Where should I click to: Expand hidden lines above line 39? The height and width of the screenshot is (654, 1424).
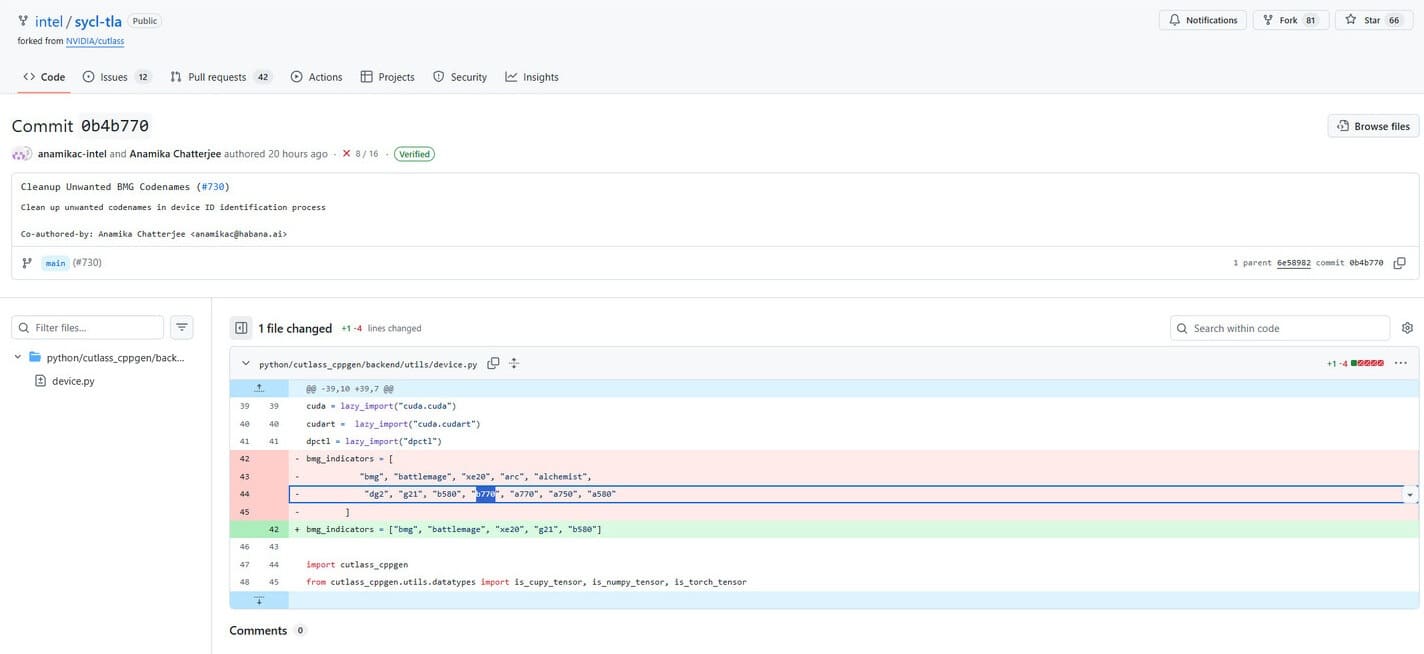pyautogui.click(x=259, y=388)
